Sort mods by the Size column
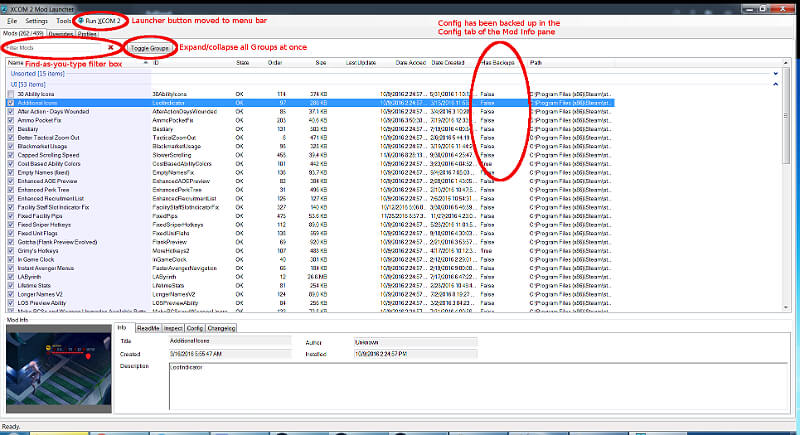This screenshot has height=435, width=800. 320,62
